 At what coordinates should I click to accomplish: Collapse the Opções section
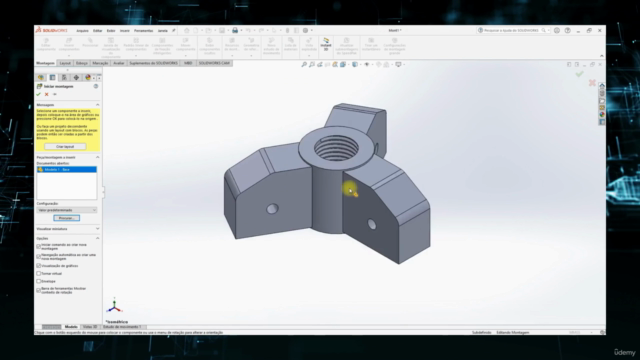[x=98, y=238]
